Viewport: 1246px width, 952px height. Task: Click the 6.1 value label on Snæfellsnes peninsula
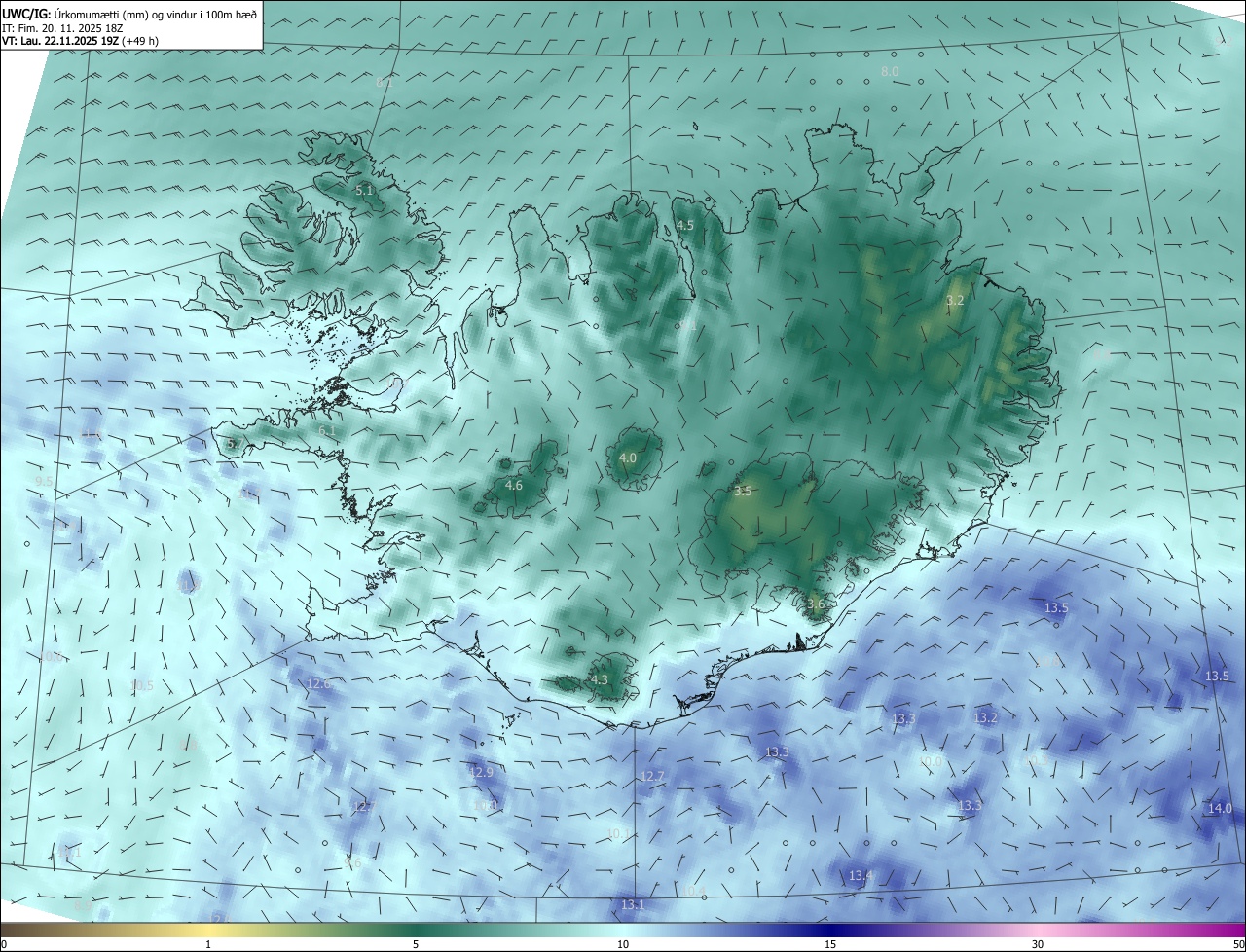click(x=327, y=430)
